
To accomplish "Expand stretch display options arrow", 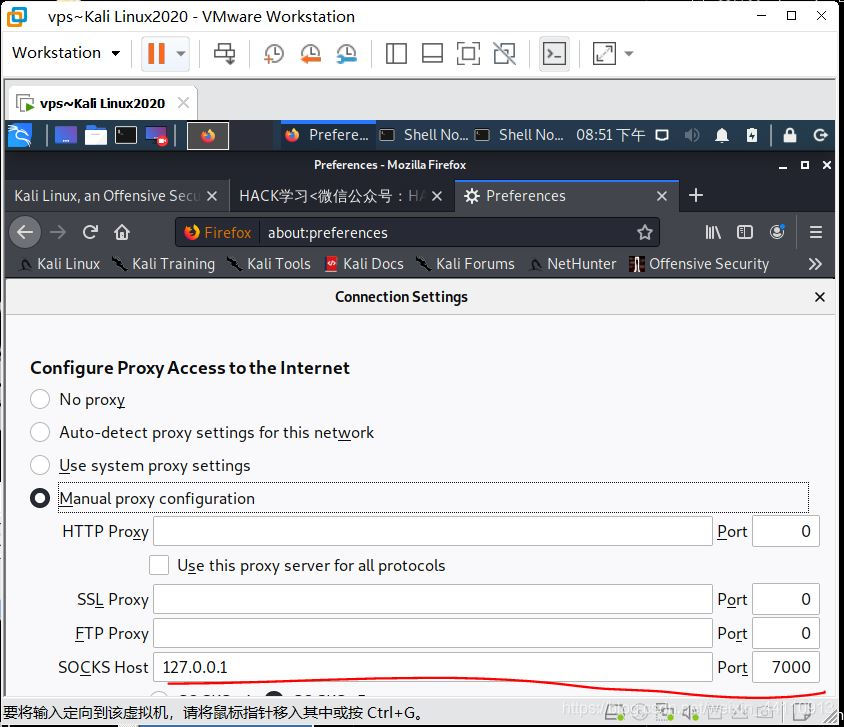I will coord(629,53).
